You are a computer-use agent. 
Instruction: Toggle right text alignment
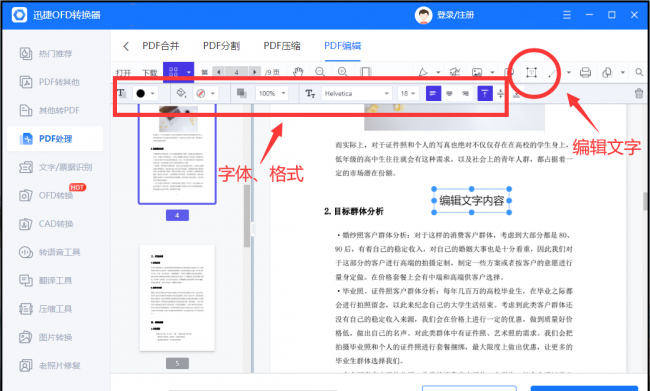pyautogui.click(x=466, y=94)
